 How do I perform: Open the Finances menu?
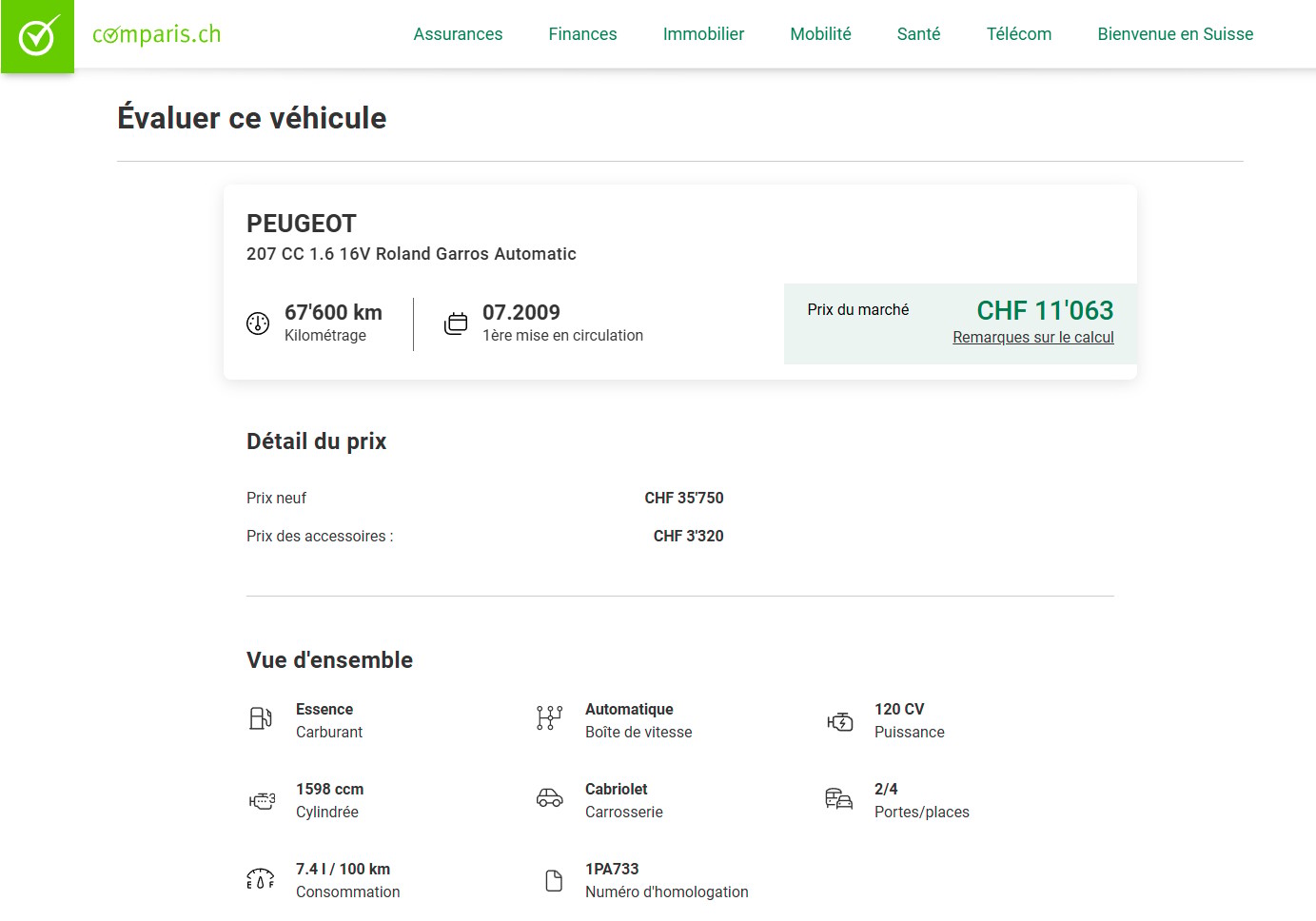tap(582, 34)
